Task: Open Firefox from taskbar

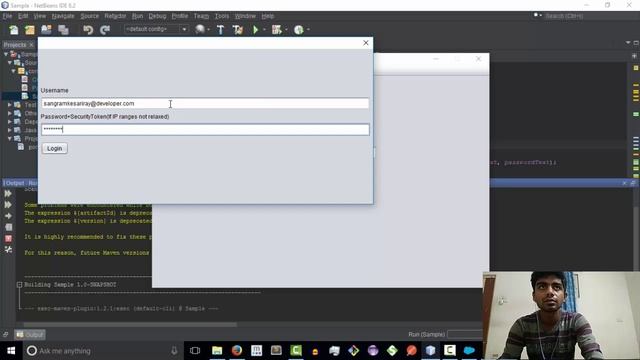Action: pos(237,351)
